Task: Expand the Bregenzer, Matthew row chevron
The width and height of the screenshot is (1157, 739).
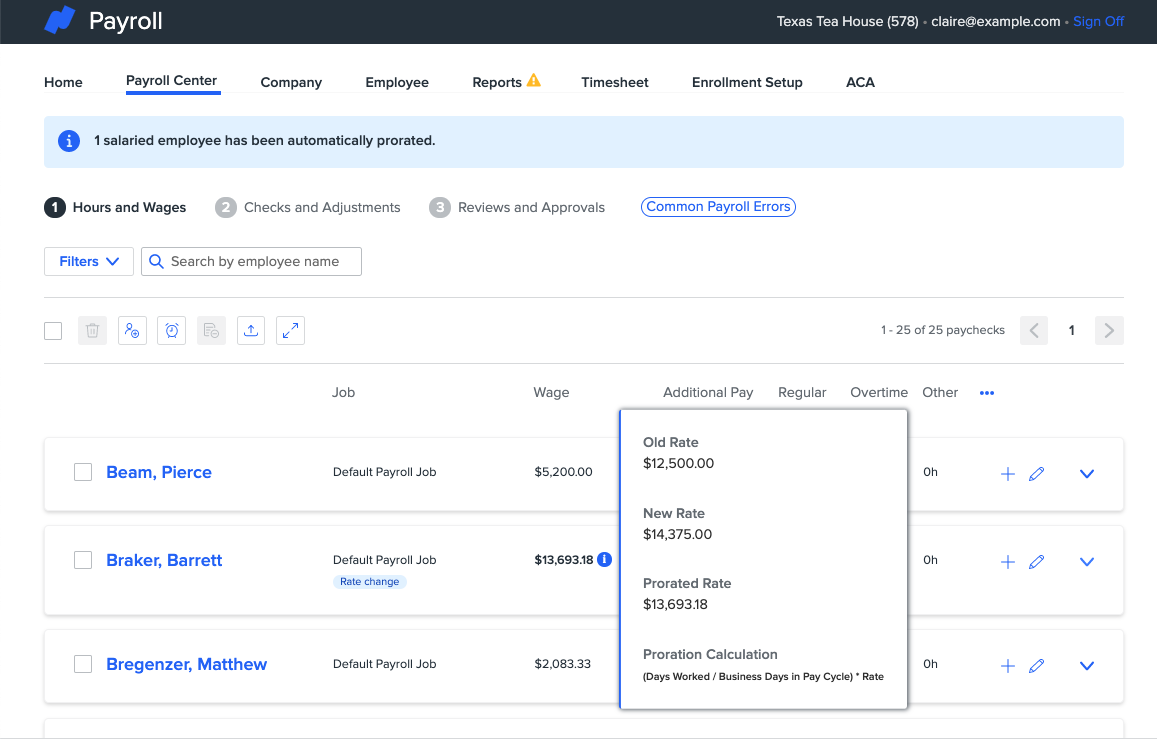Action: point(1087,666)
